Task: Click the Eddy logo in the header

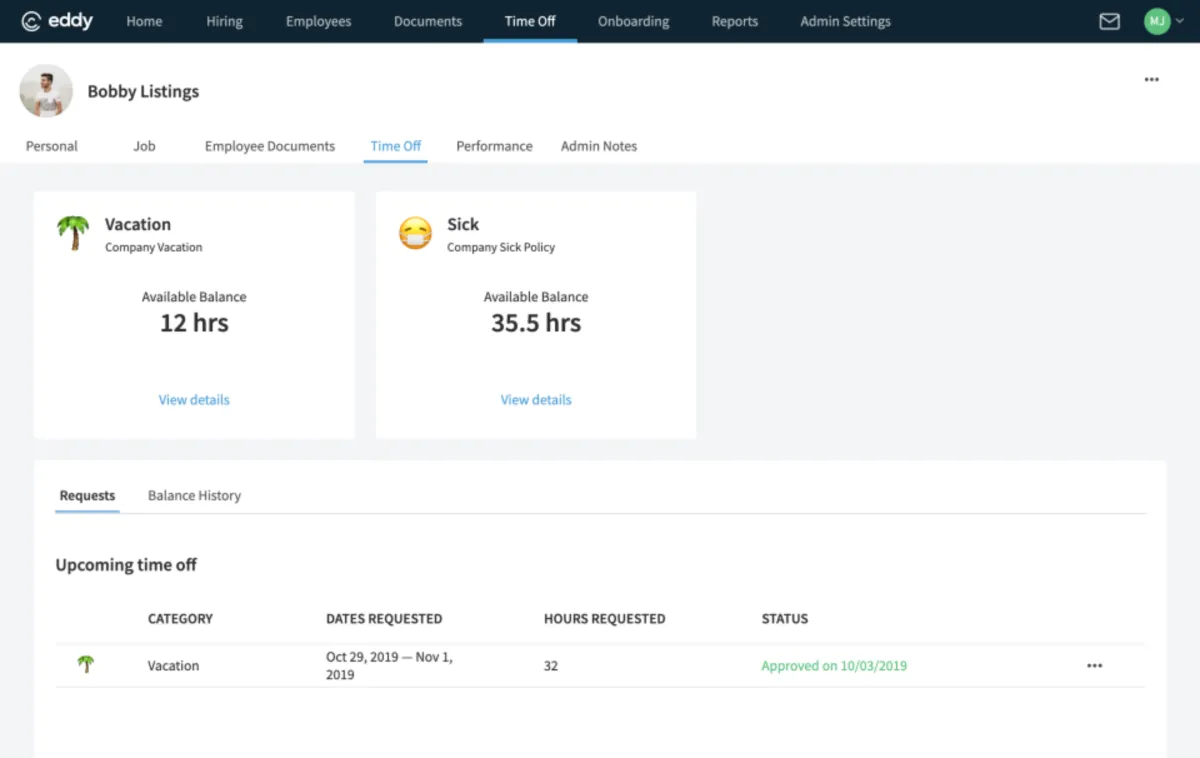Action: coord(57,21)
